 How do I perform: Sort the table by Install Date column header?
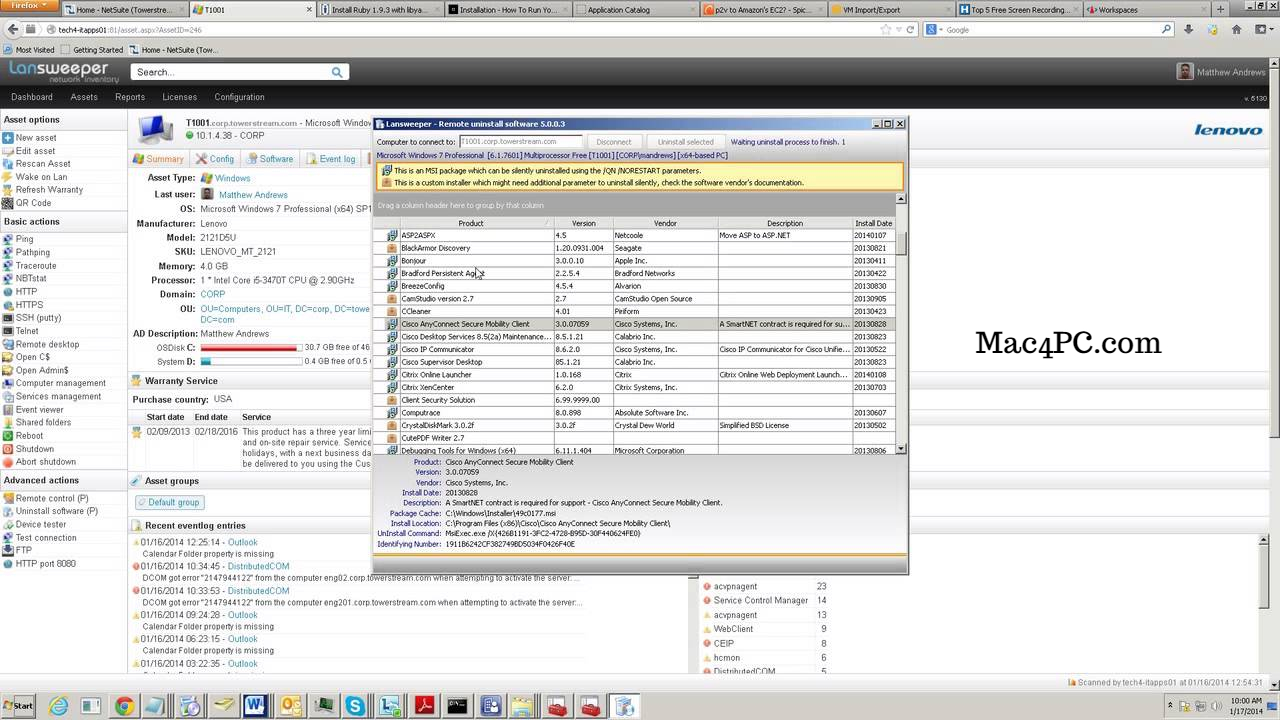(873, 223)
